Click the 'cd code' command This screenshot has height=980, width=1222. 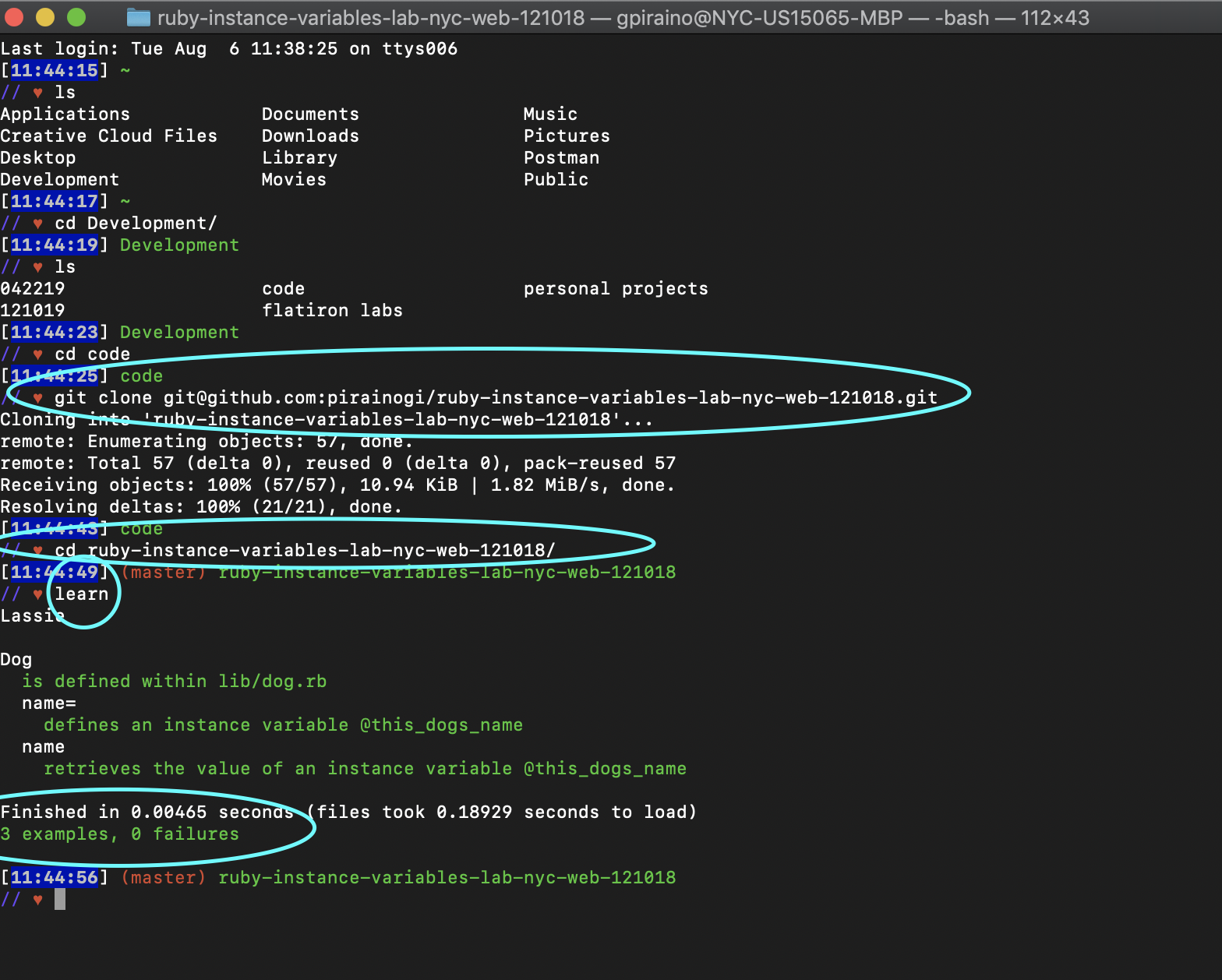[x=93, y=354]
